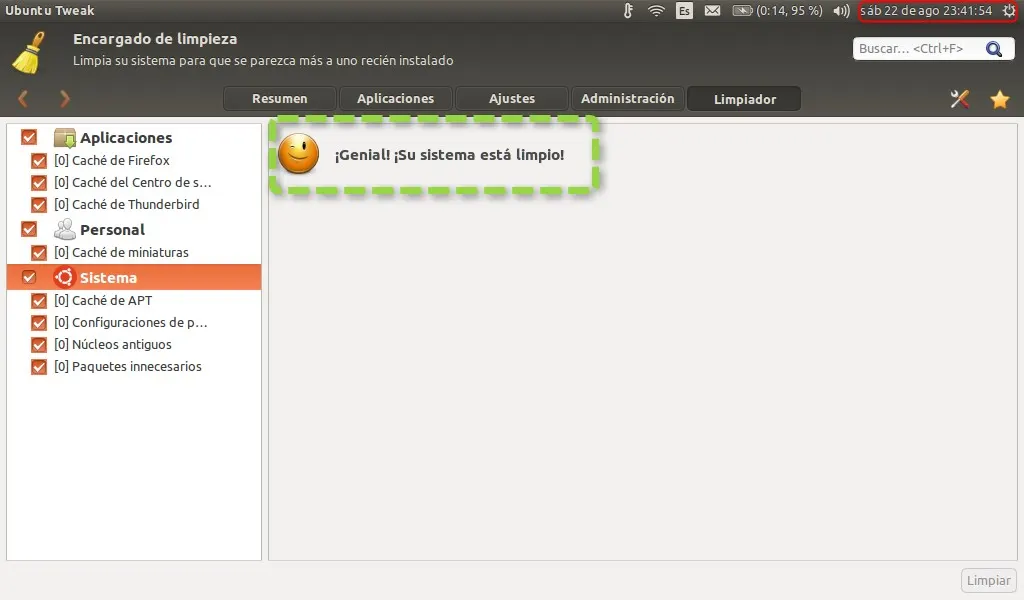Switch to the Resumen tab
The width and height of the screenshot is (1024, 600).
(279, 99)
